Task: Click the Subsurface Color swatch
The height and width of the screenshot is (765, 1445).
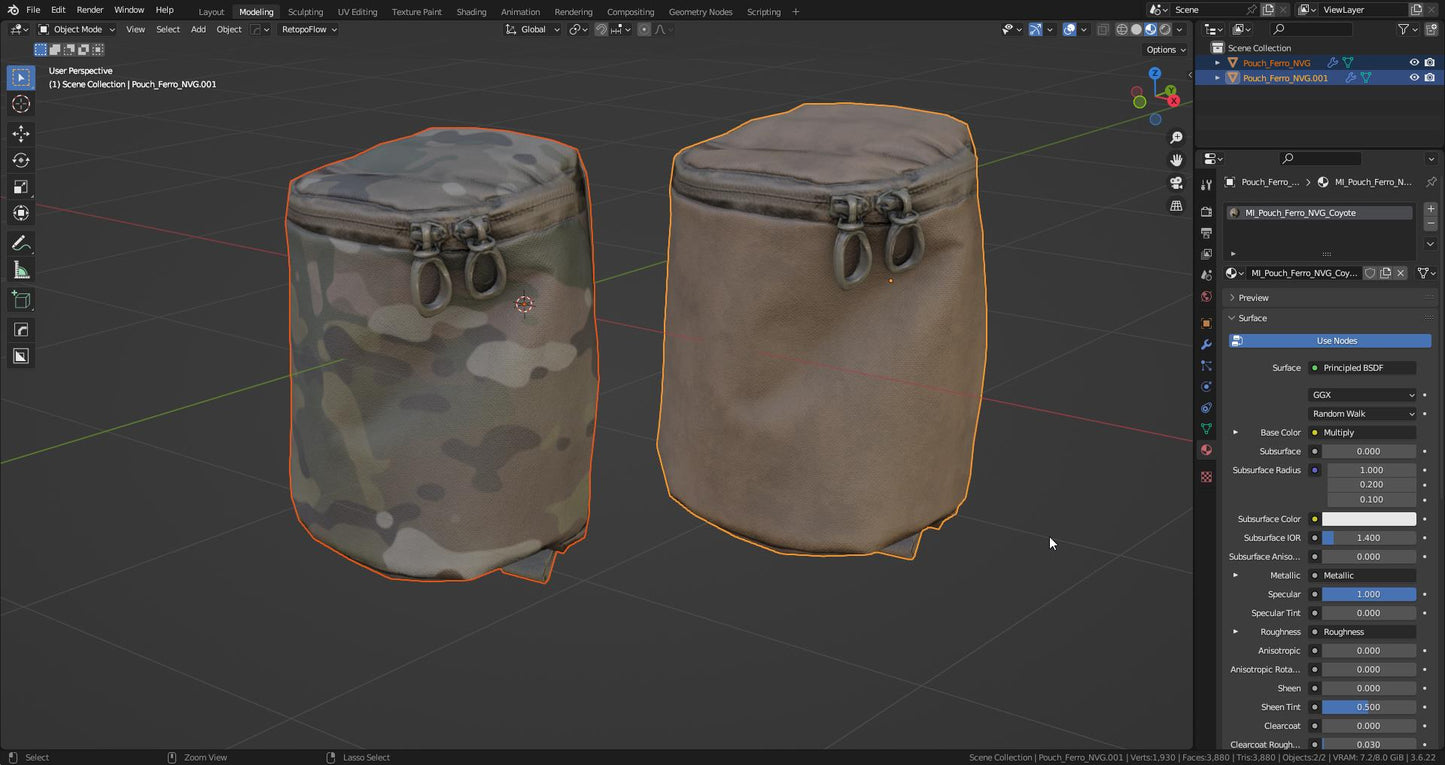Action: [x=1368, y=519]
